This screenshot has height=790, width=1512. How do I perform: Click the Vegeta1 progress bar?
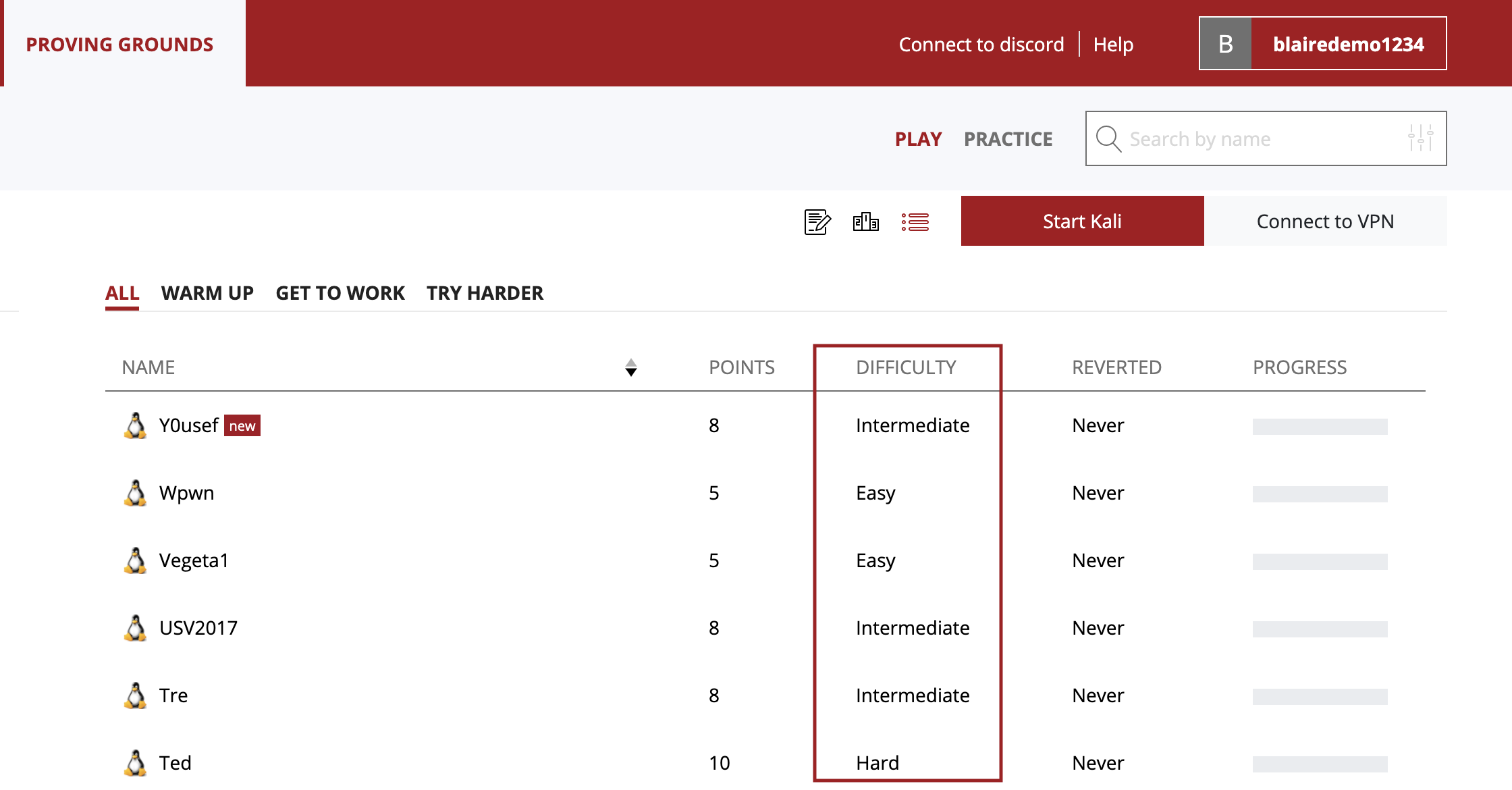(x=1320, y=562)
